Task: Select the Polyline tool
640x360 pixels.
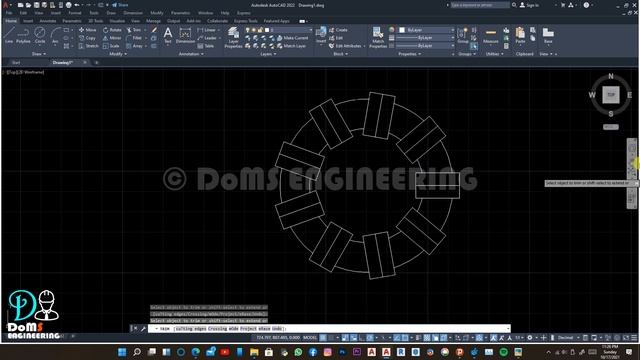Action: pyautogui.click(x=23, y=35)
